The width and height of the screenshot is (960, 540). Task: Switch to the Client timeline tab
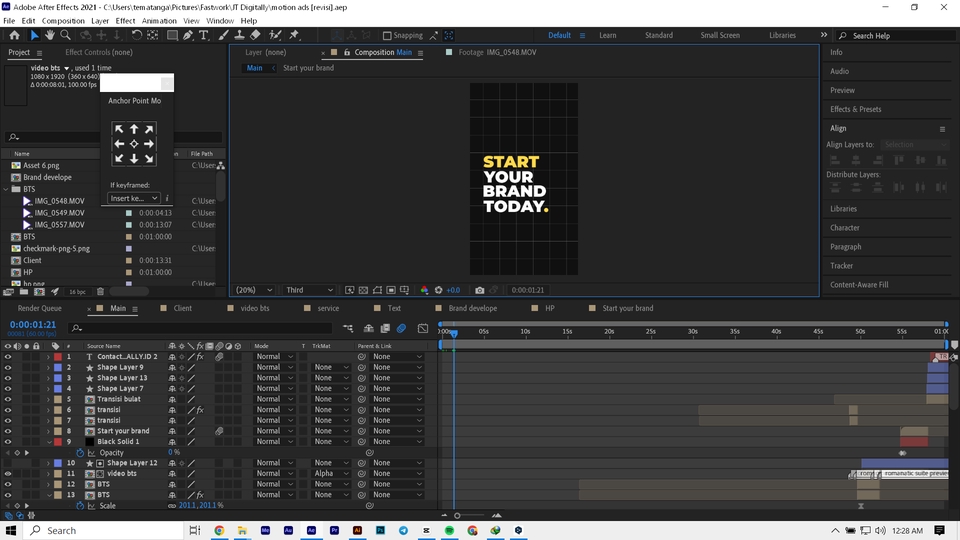182,308
